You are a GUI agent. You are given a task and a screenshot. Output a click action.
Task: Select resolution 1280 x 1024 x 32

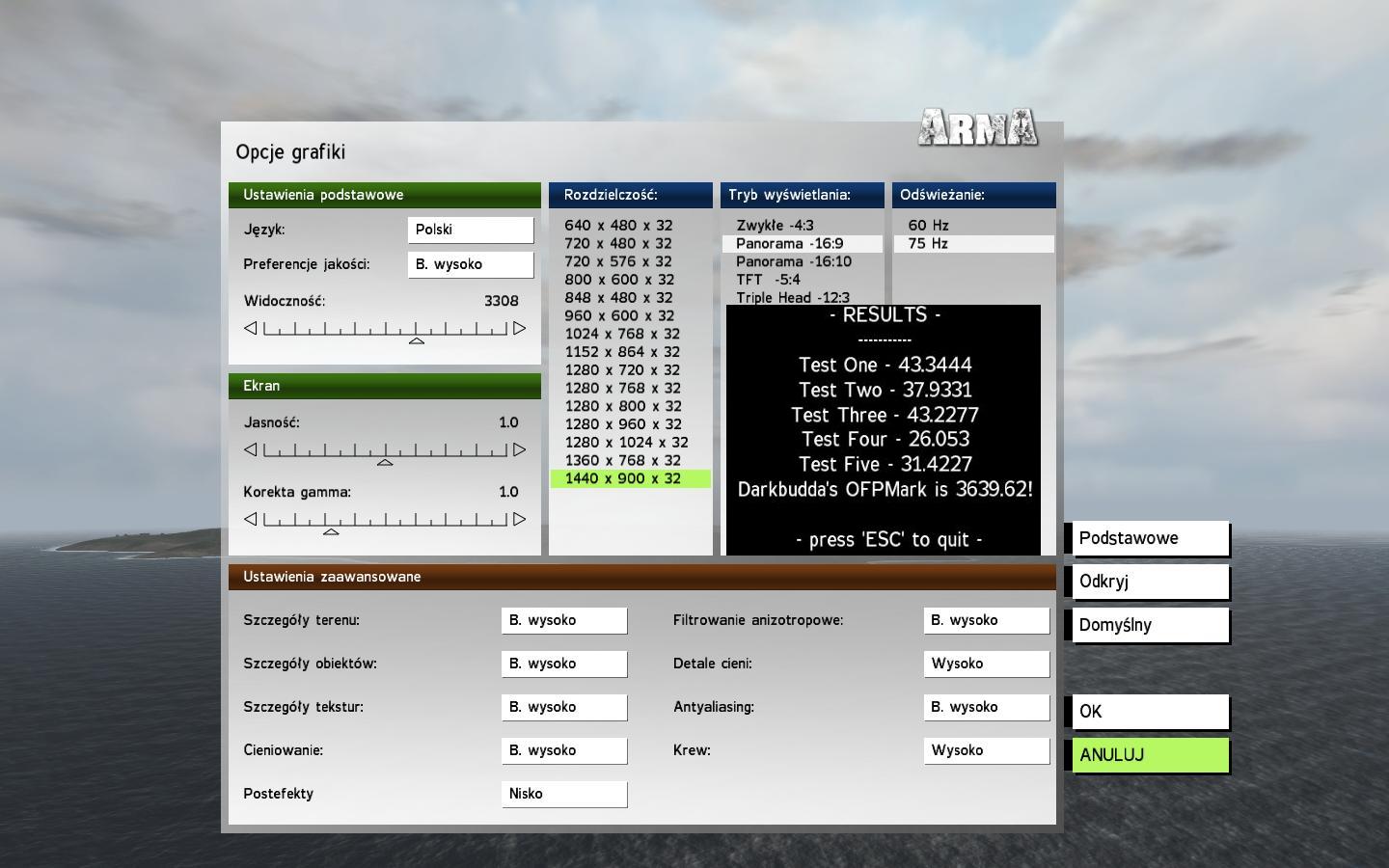626,443
